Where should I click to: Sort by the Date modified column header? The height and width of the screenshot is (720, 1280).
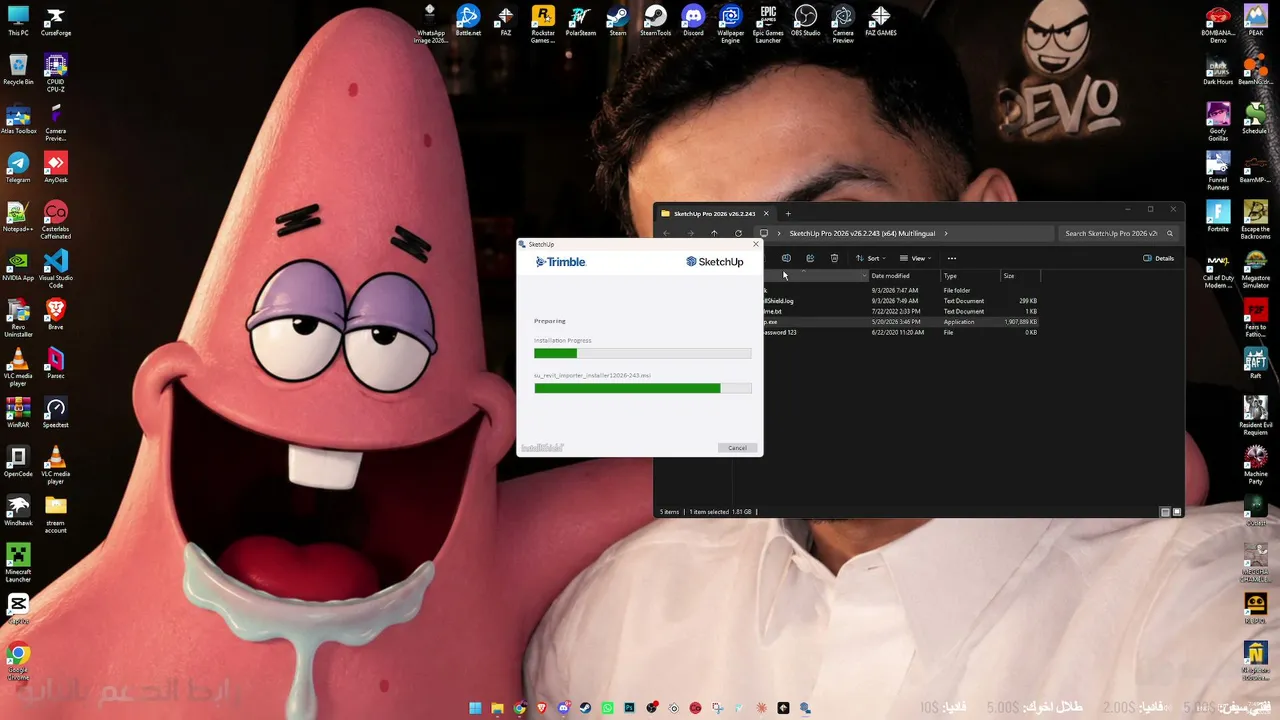click(x=890, y=276)
